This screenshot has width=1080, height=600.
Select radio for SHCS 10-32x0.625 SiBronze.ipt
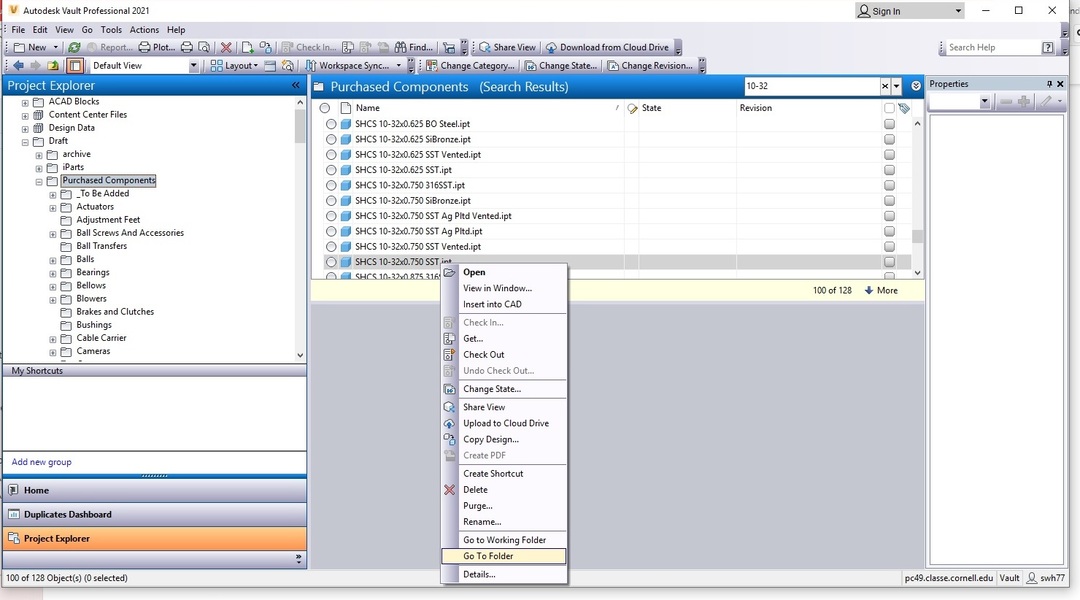tap(331, 139)
